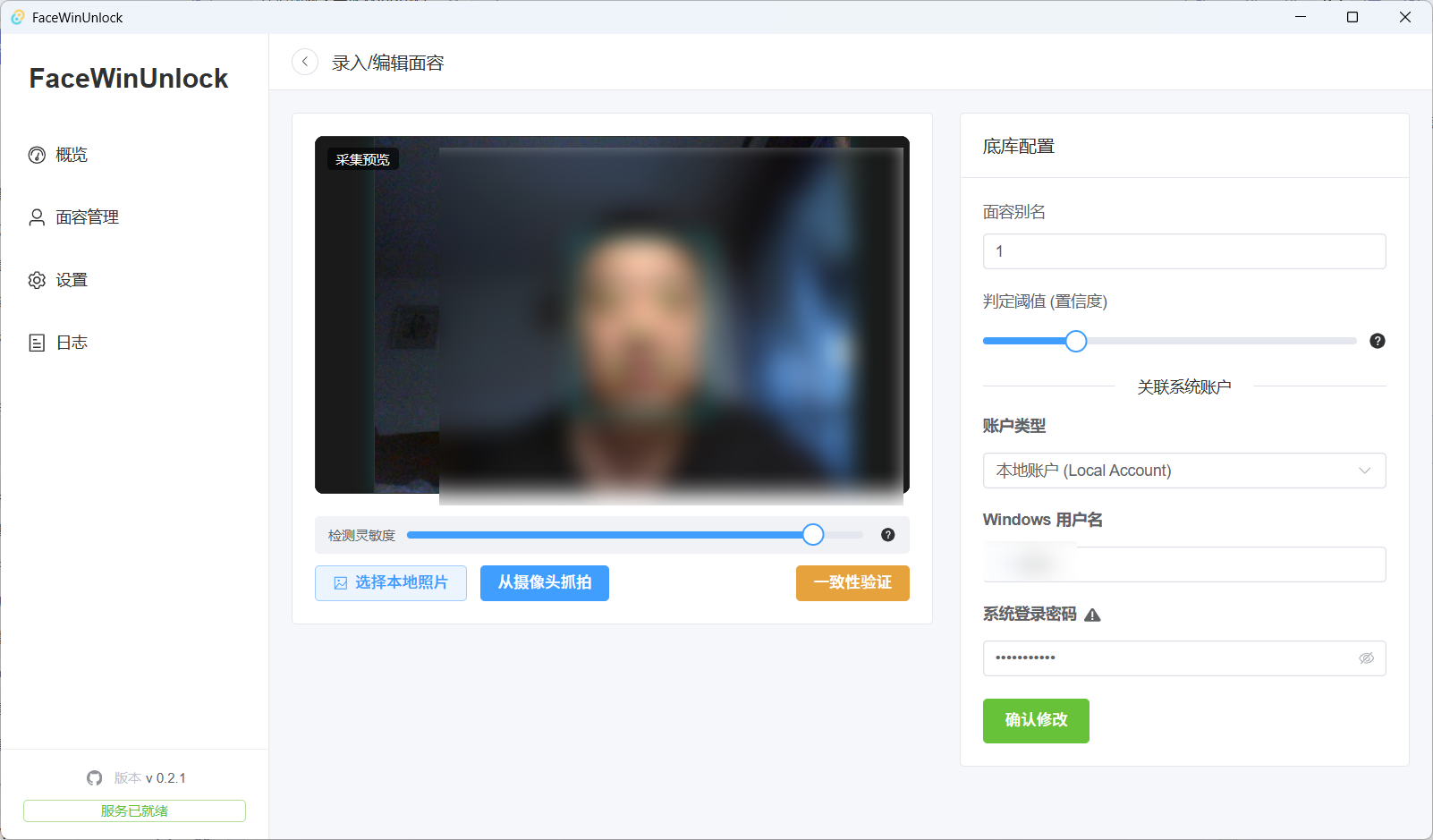Click the 一致性验证 verification button

pyautogui.click(x=852, y=583)
